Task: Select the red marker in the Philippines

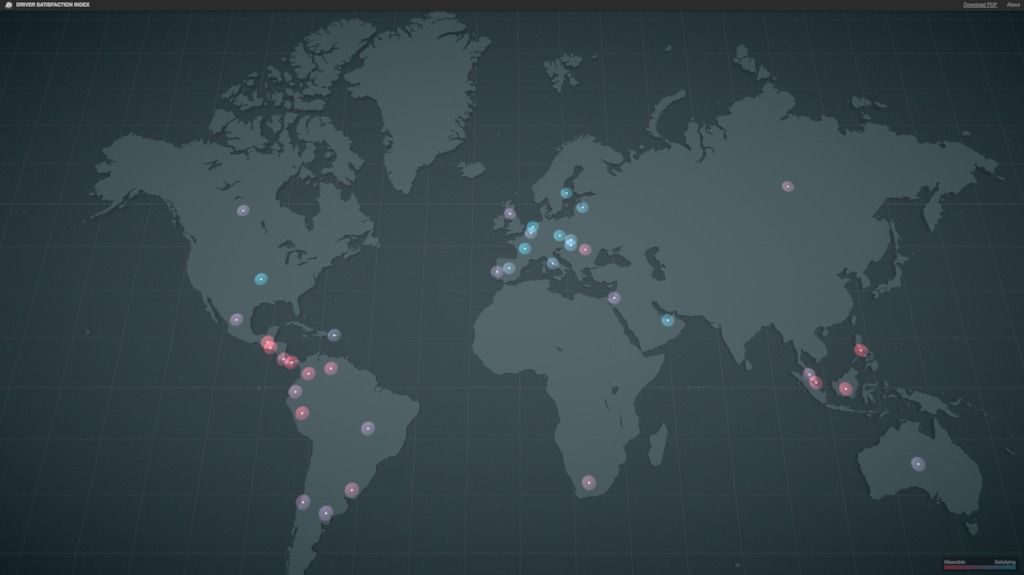Action: pos(860,350)
